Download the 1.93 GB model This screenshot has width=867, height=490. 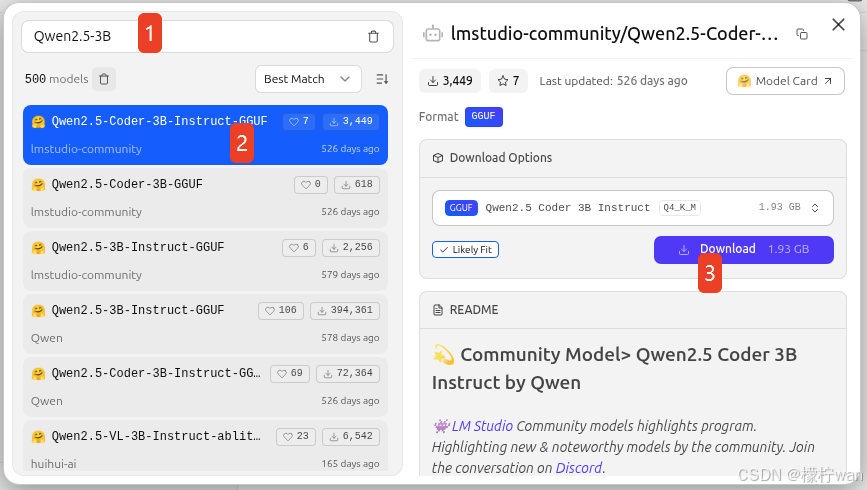pos(744,249)
